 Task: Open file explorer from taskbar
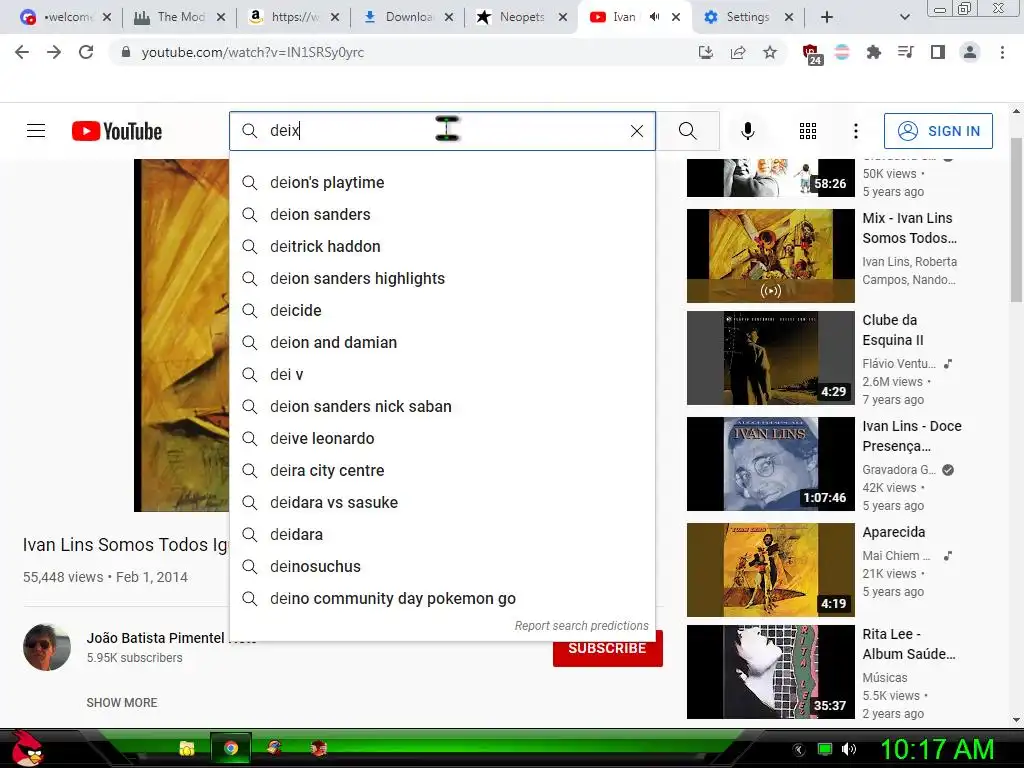[x=187, y=748]
